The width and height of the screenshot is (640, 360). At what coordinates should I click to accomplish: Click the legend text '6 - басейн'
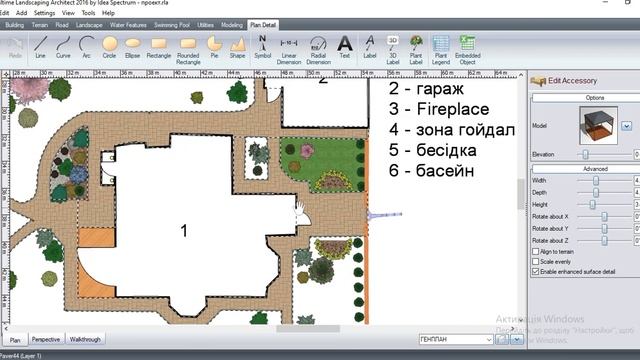point(431,171)
